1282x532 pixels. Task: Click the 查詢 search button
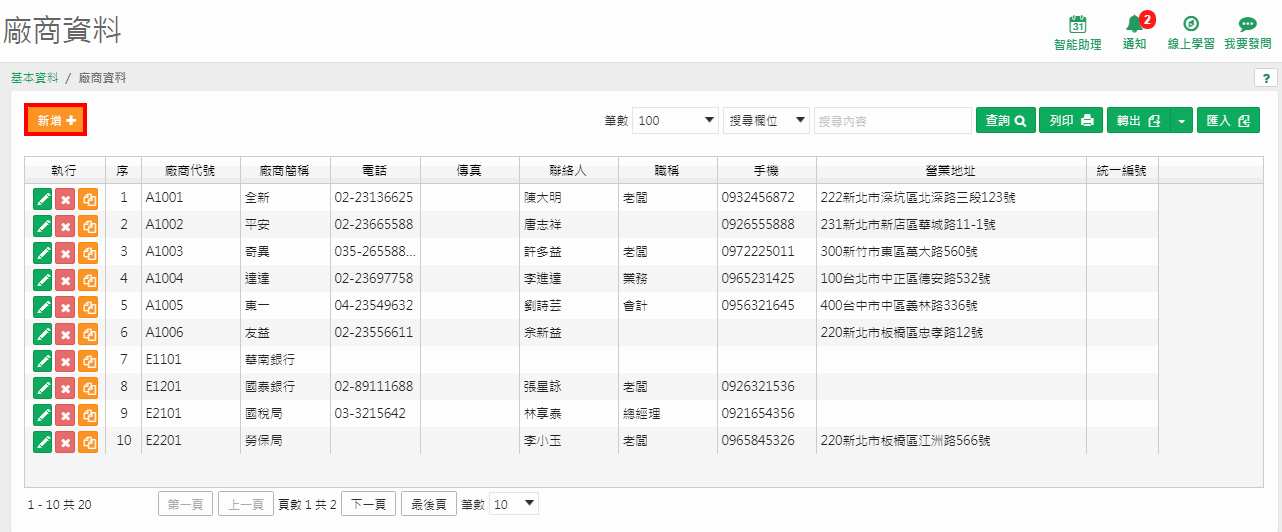pos(1006,121)
